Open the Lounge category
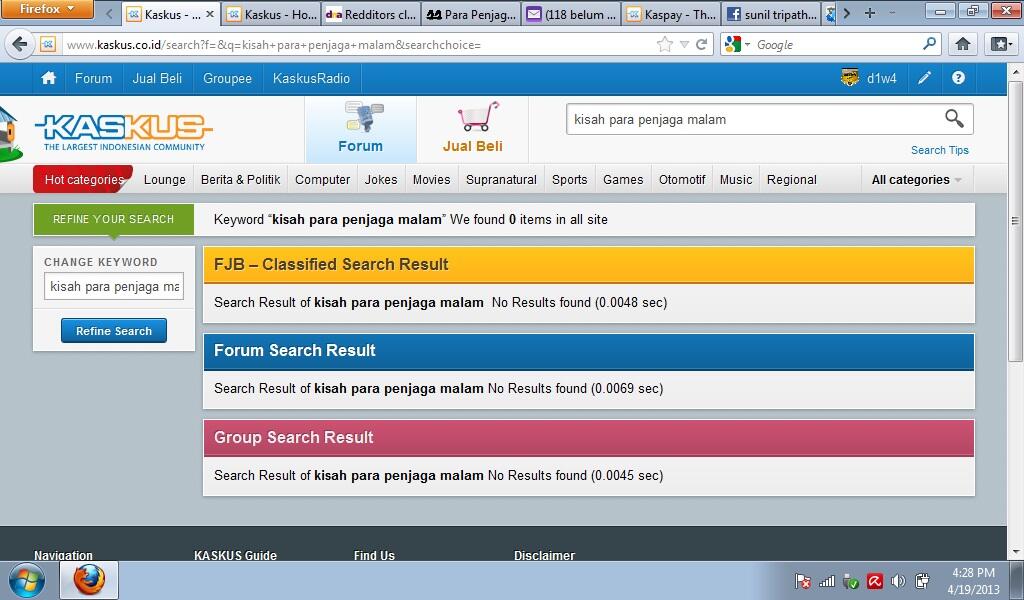1024x600 pixels. point(165,180)
